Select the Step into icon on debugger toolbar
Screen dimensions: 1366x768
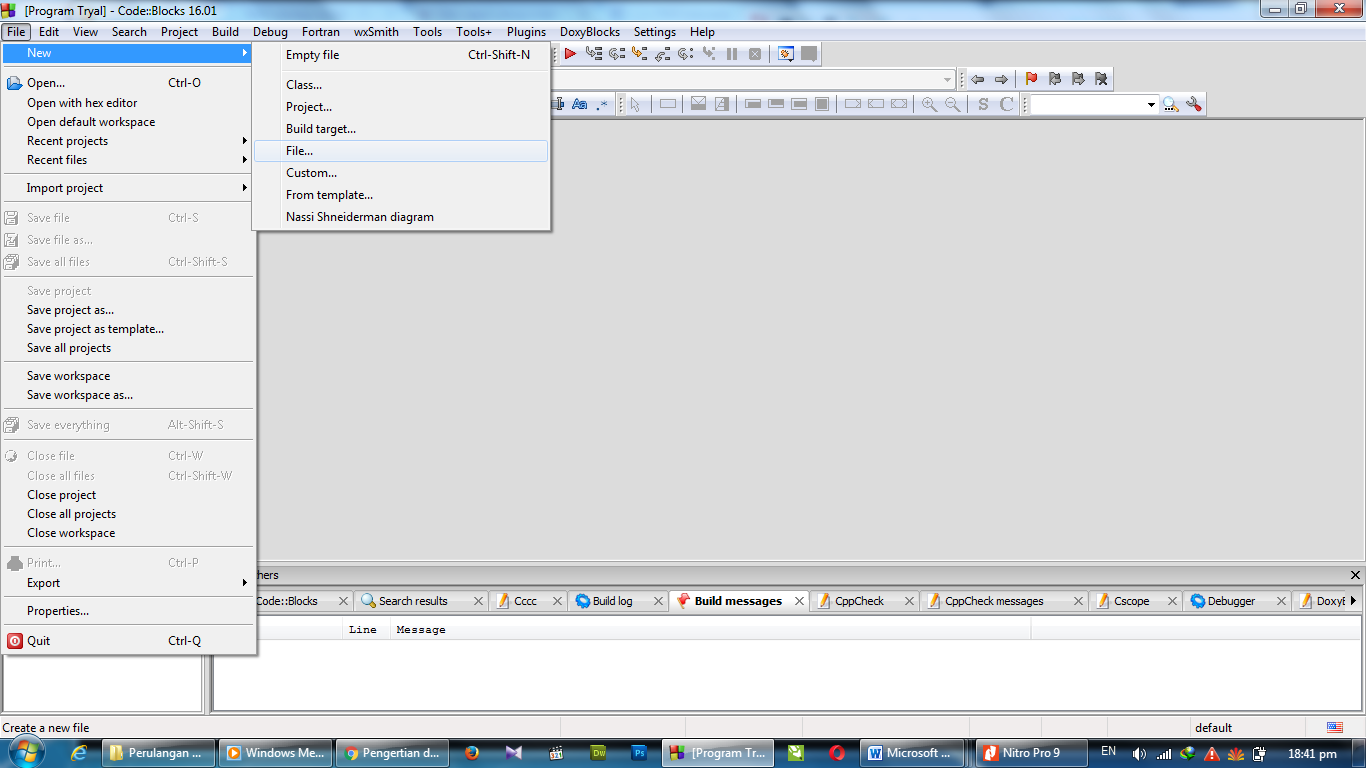tap(639, 54)
